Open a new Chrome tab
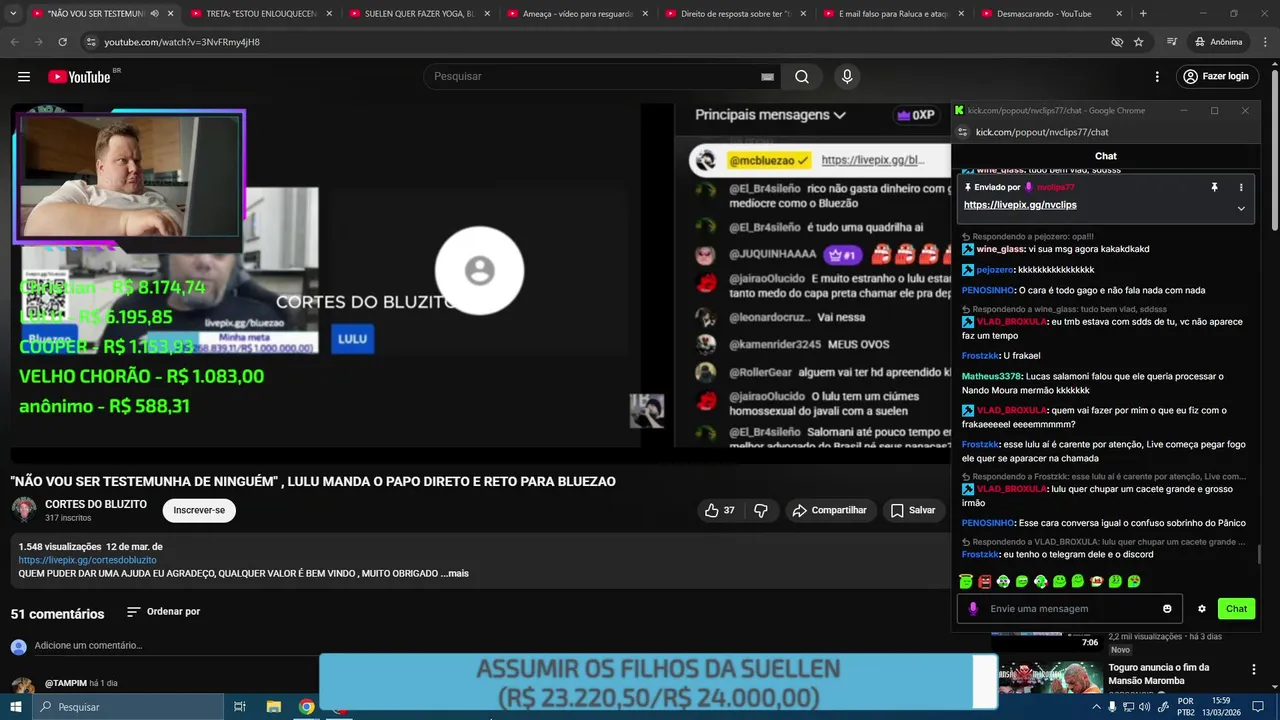 point(1143,14)
